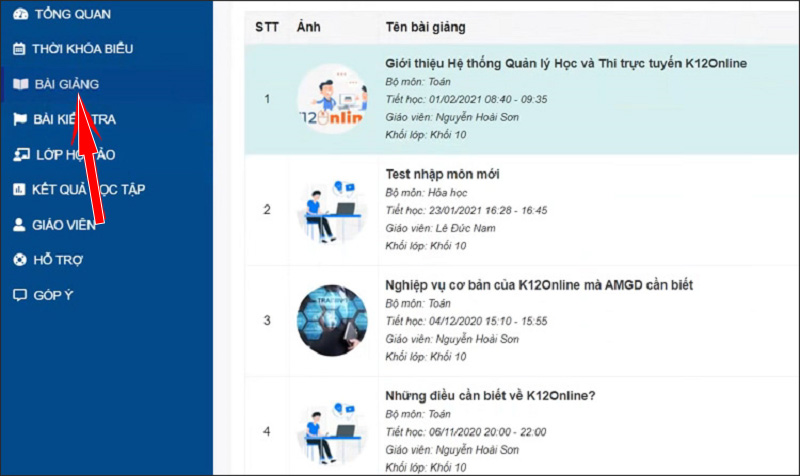The image size is (800, 476).
Task: Click text Tiết học: 01/02/2021 08:40 - 09:35
Action: [466, 99]
